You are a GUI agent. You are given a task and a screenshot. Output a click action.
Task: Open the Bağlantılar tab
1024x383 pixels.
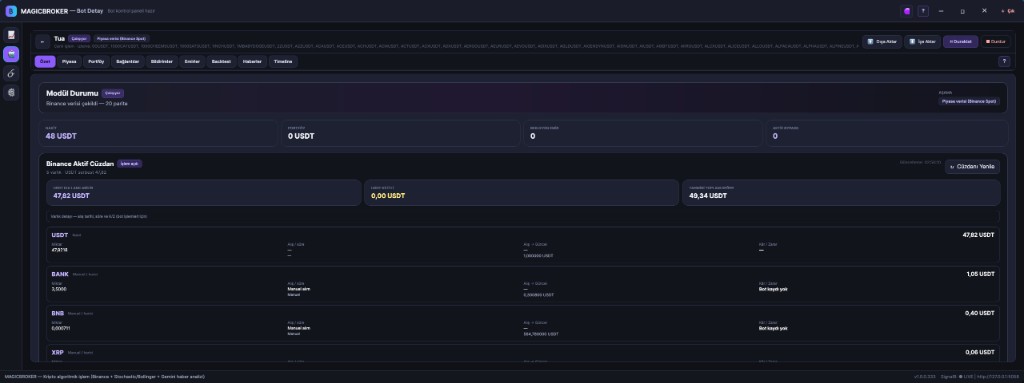point(127,61)
